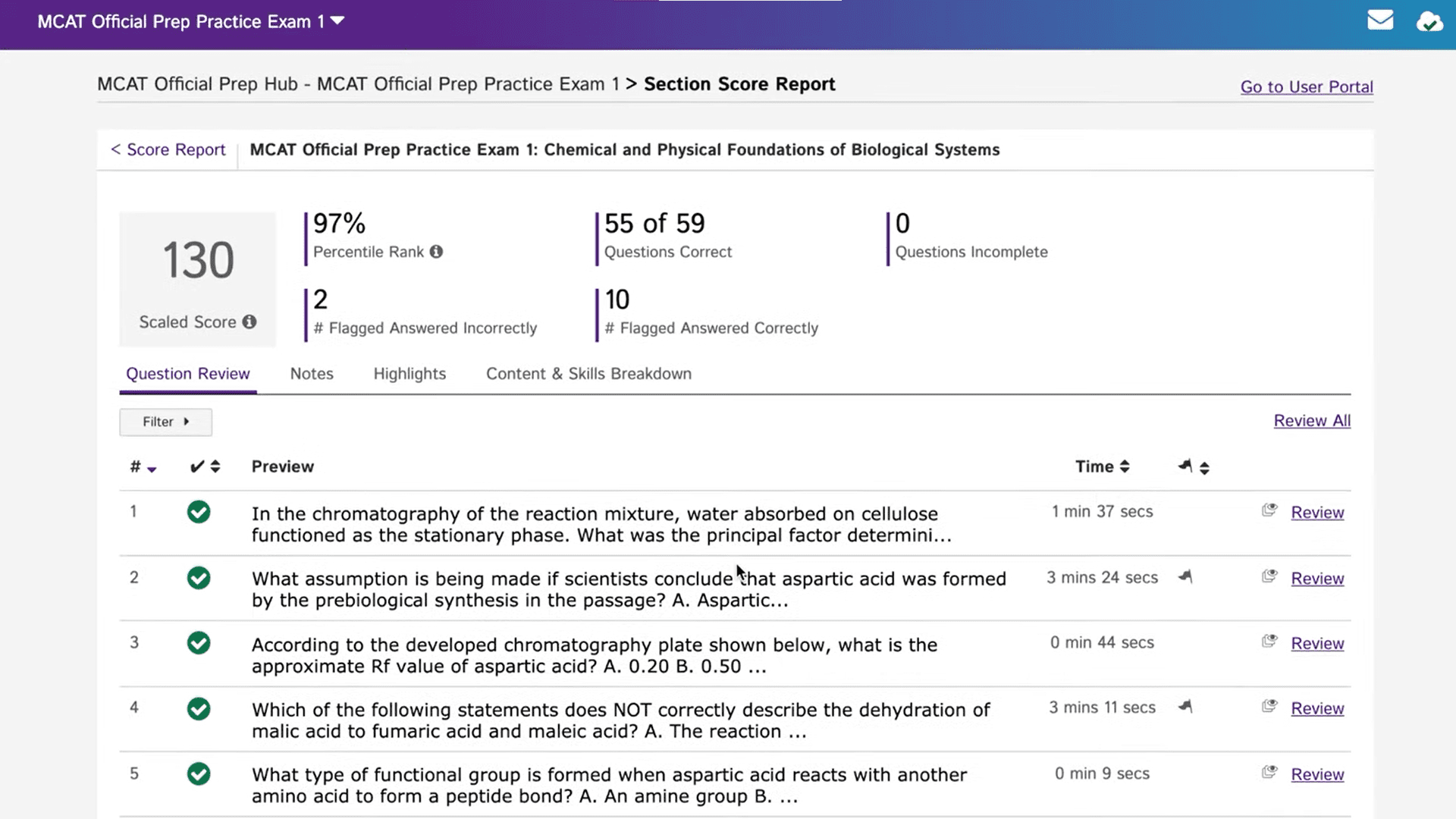Click green checkmark status for question 5

(199, 774)
